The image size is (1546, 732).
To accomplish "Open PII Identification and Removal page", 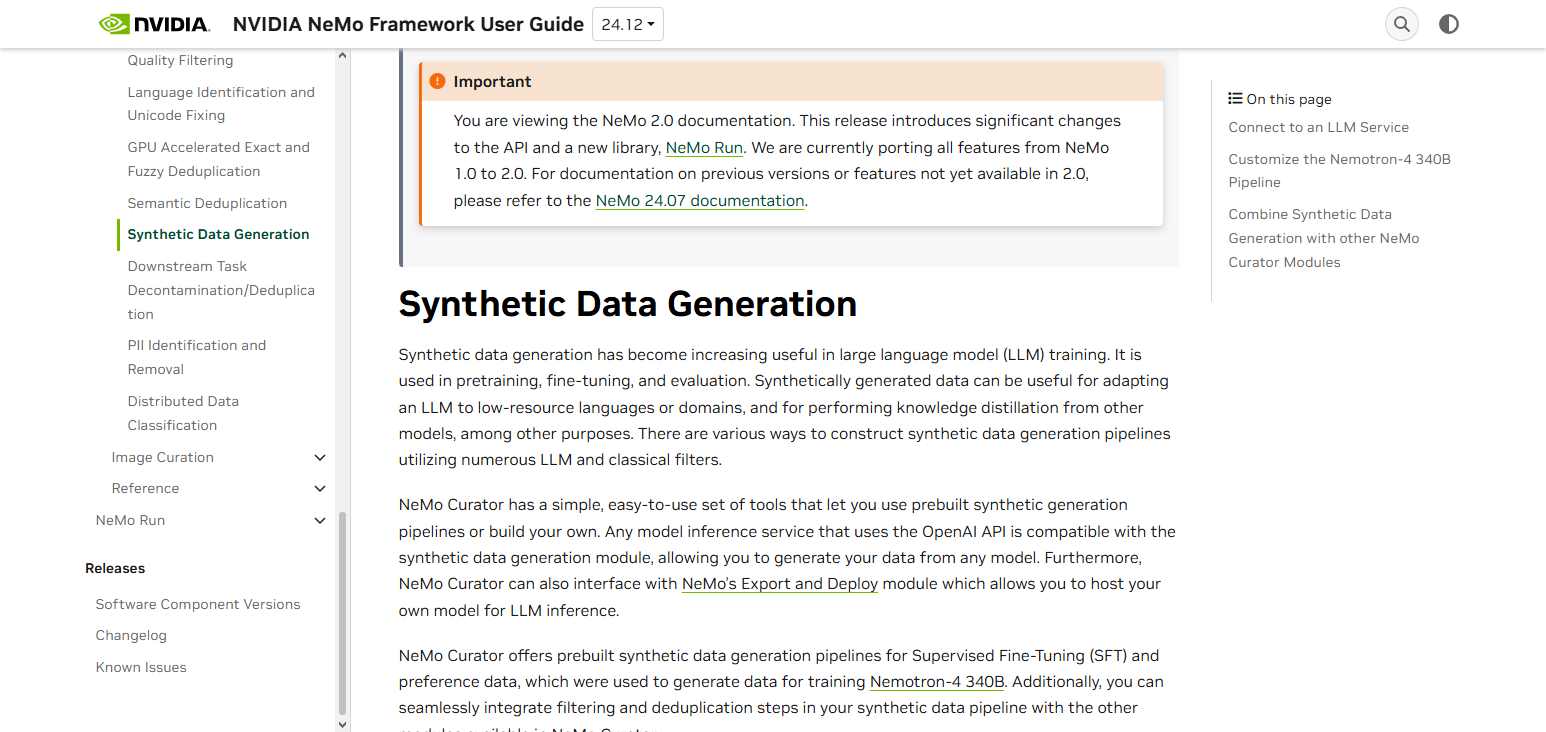I will [197, 357].
